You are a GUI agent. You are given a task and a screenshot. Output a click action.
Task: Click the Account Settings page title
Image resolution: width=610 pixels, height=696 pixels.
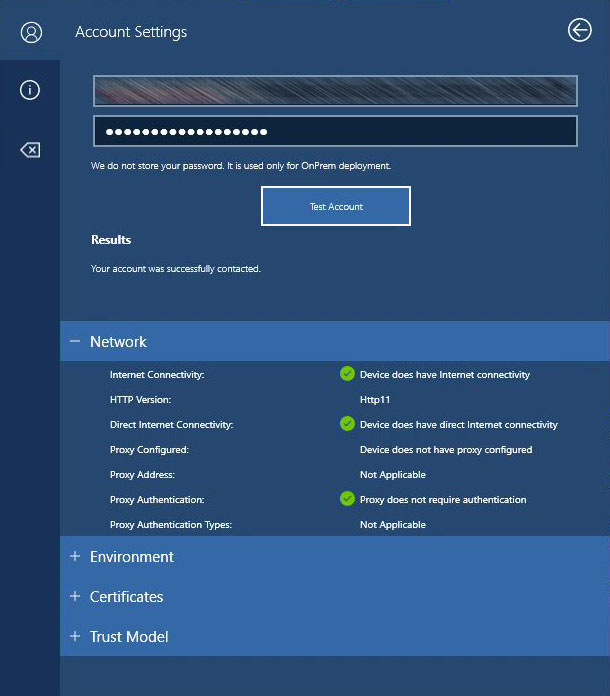131,32
